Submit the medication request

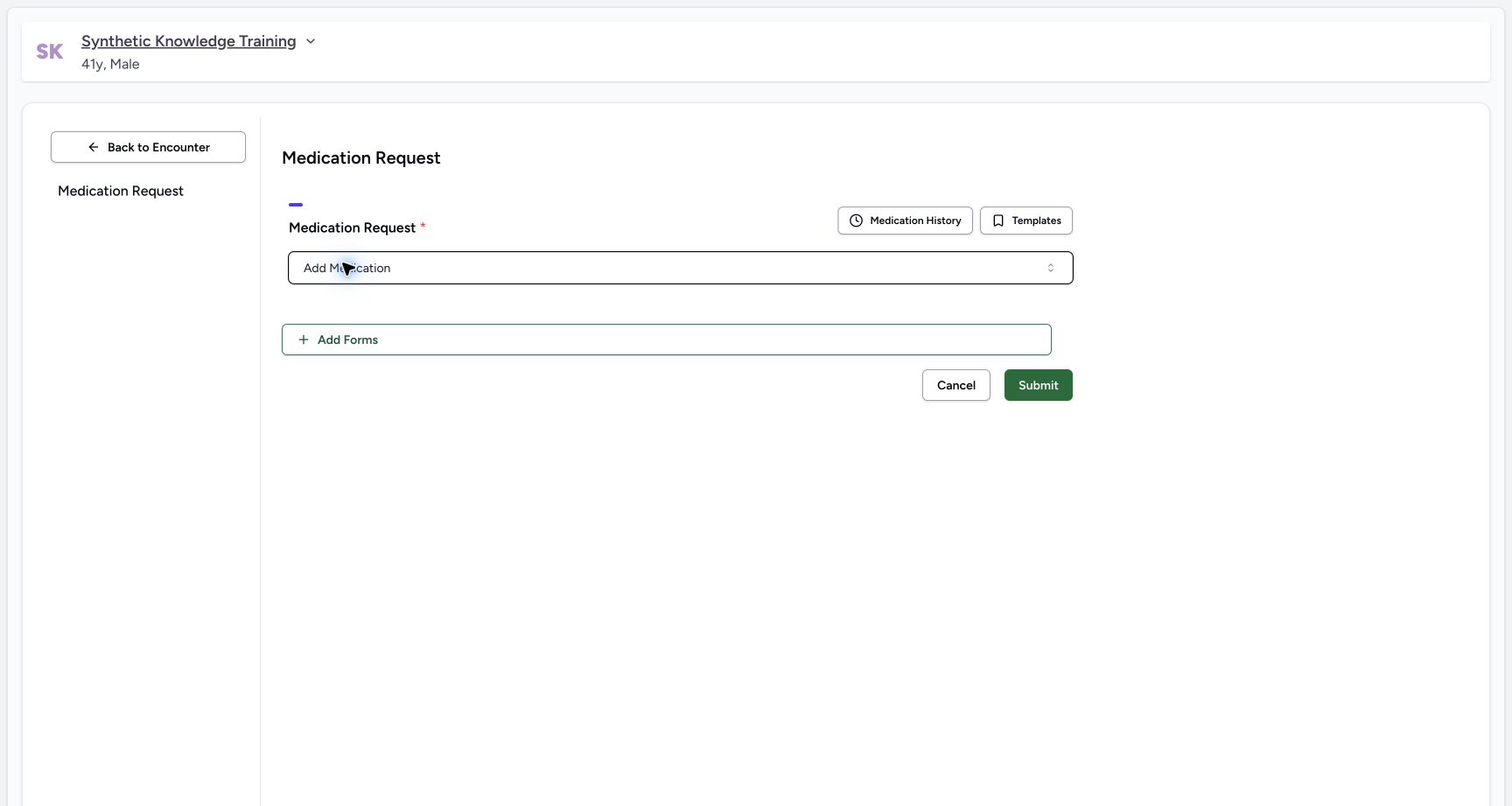pos(1038,385)
